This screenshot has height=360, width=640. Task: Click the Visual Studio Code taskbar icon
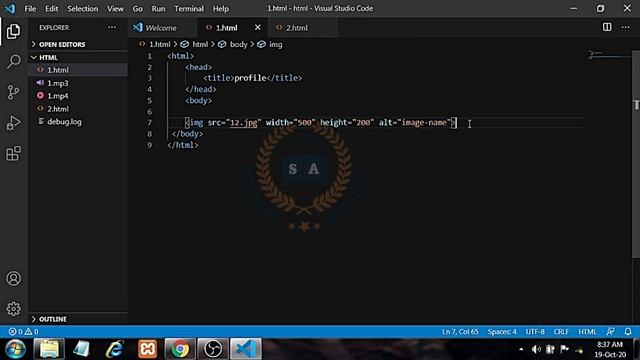pyautogui.click(x=246, y=349)
